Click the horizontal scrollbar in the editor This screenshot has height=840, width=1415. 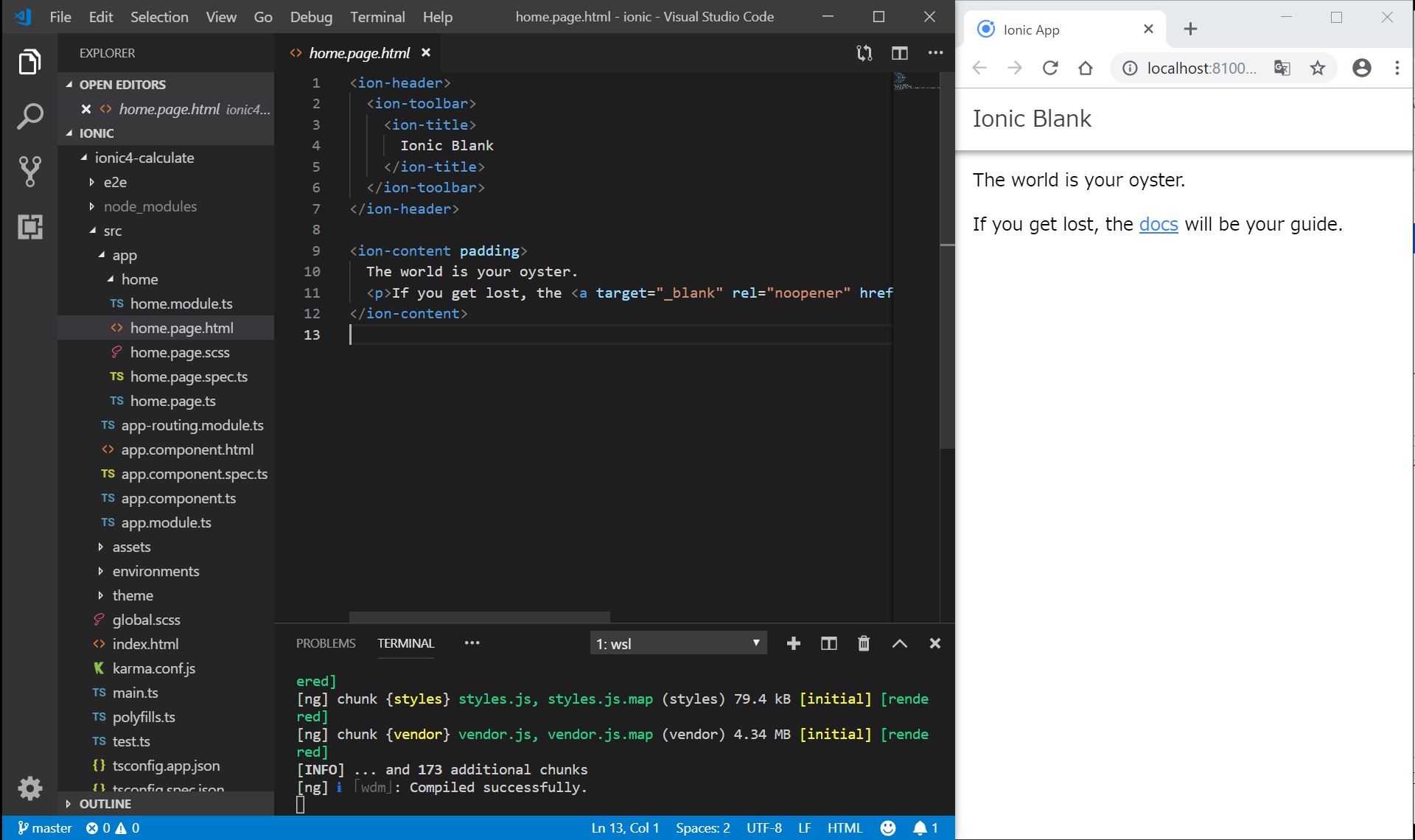tap(479, 616)
